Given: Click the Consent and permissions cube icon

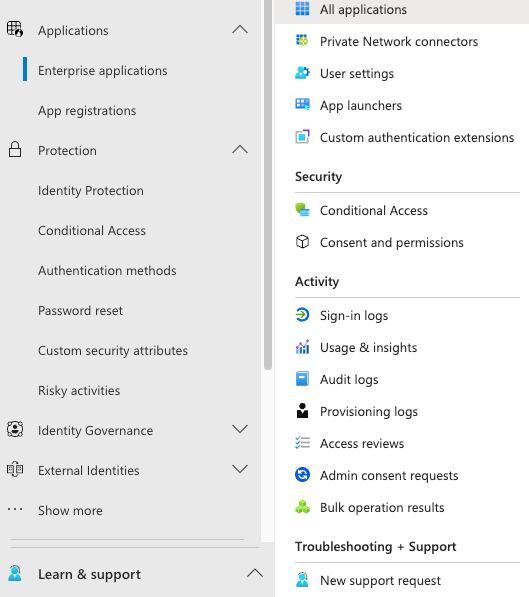Looking at the screenshot, I should tap(302, 241).
